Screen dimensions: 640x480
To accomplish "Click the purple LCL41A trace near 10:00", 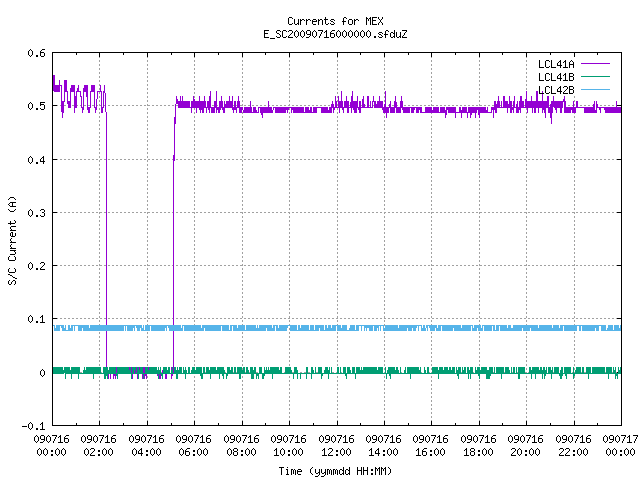I will 289,110.
